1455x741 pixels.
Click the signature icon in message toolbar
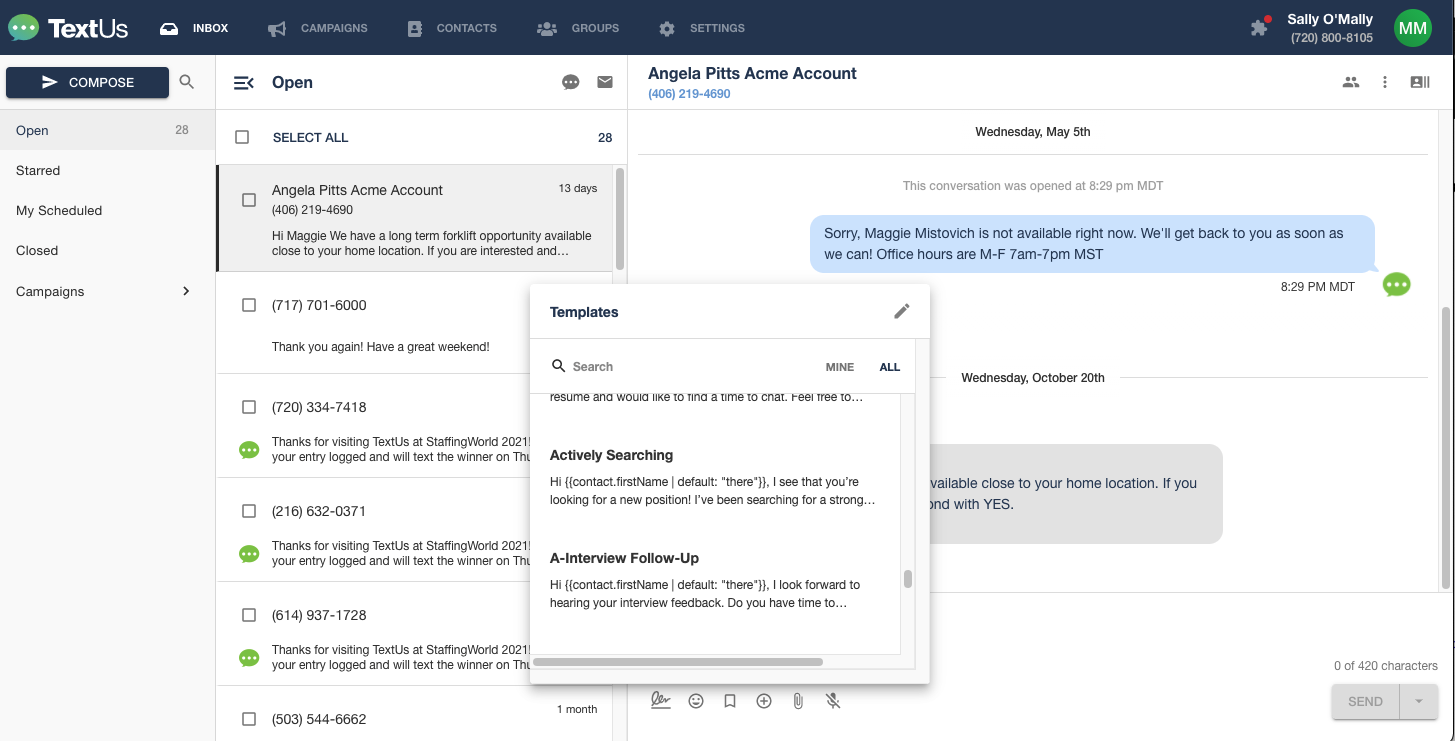660,701
